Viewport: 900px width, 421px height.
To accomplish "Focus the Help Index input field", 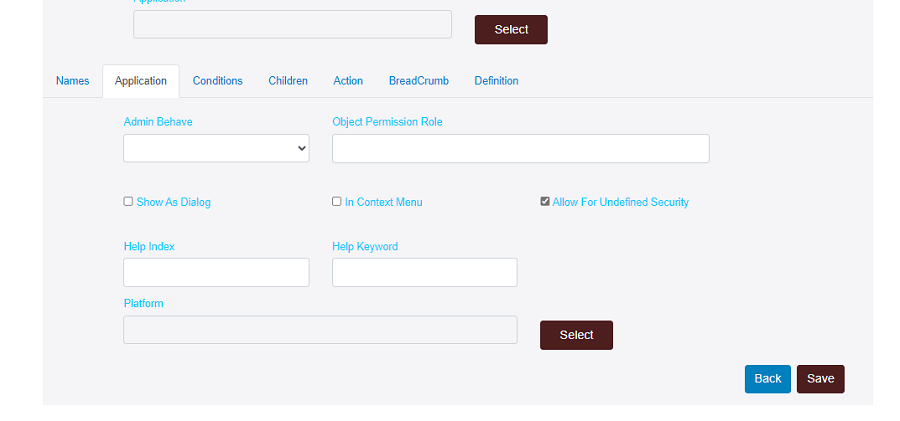I will (x=216, y=272).
